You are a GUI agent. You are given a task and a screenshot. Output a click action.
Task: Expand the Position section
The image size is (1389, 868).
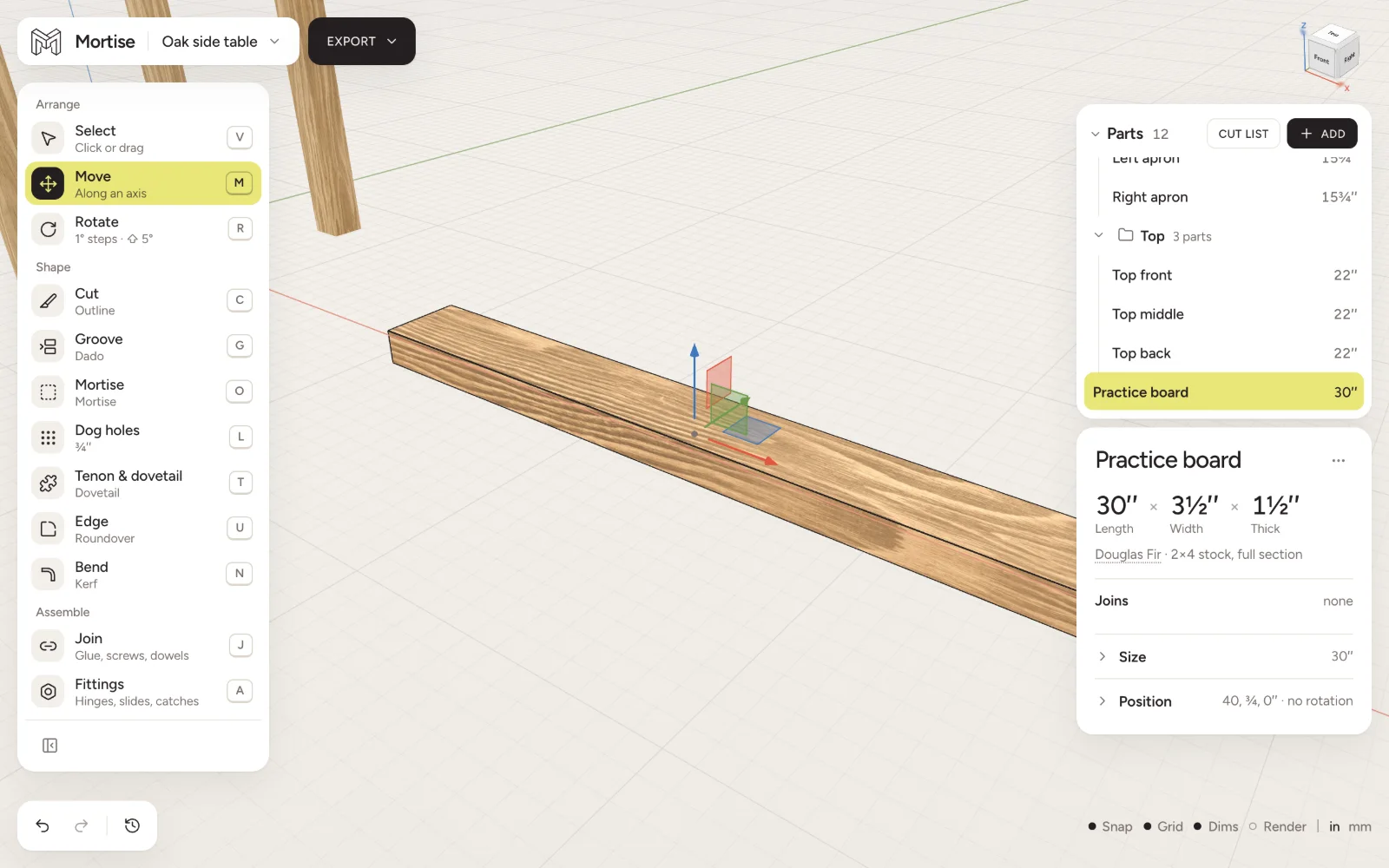(x=1224, y=701)
